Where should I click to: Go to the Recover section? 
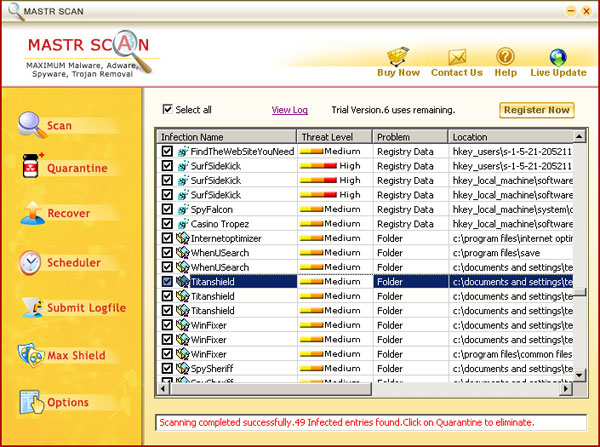point(69,213)
